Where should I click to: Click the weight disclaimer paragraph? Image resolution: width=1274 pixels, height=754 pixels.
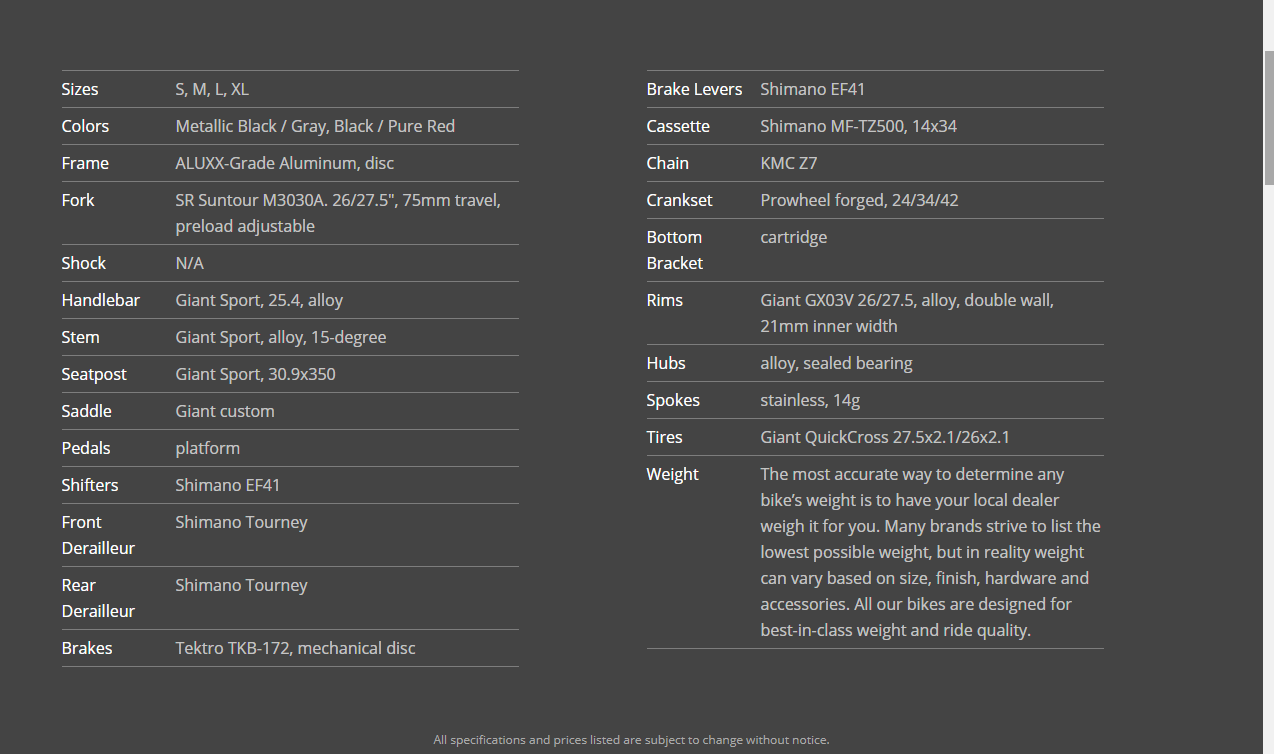(931, 552)
